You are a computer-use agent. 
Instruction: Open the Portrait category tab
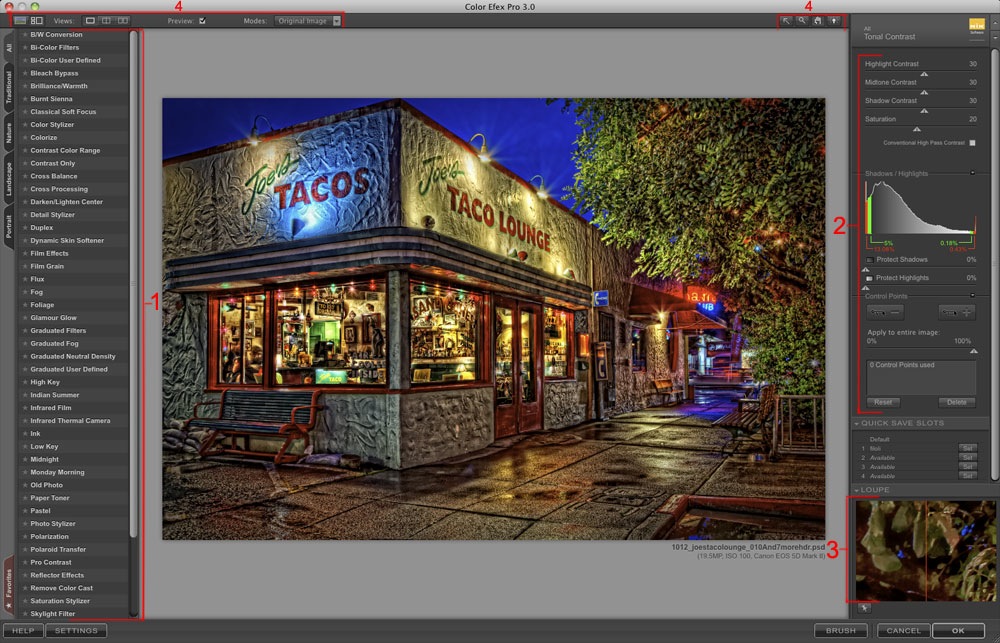point(8,227)
